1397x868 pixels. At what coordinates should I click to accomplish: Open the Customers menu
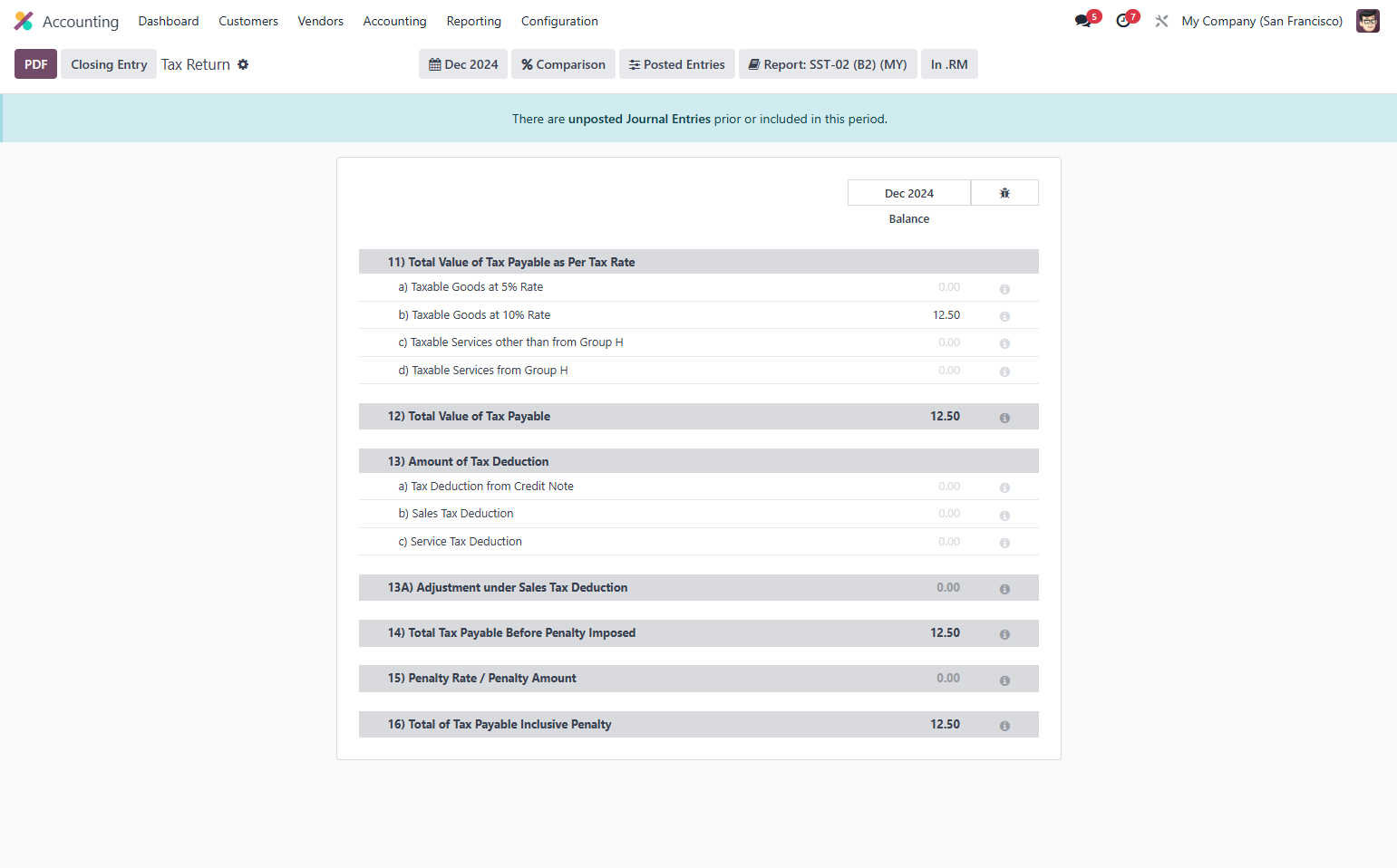coord(248,21)
